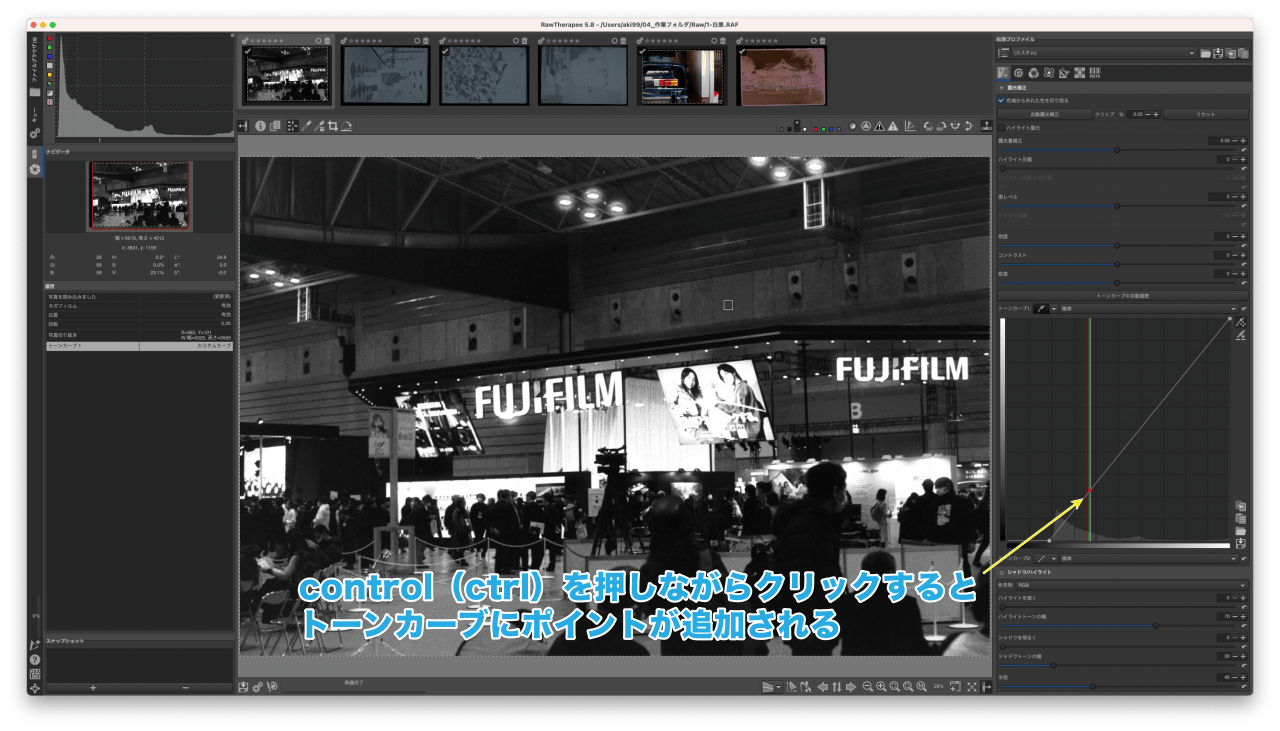The height and width of the screenshot is (731, 1280).
Task: Reset the 露光量補正 slider to default
Action: coord(1244,150)
